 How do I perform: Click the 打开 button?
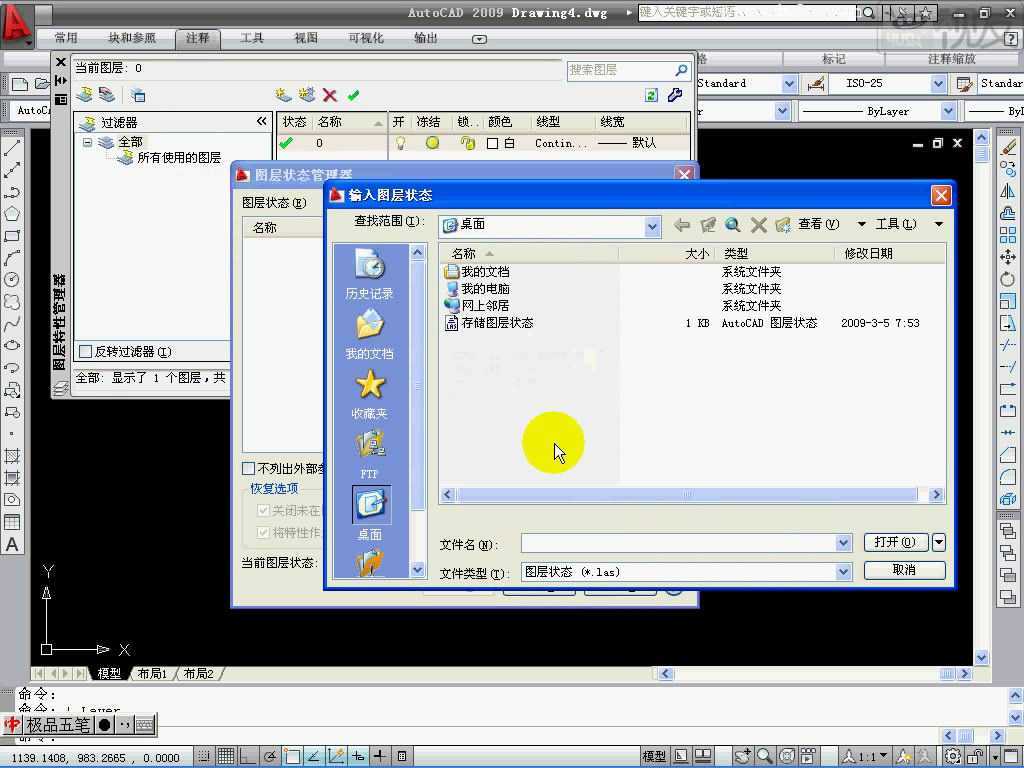pos(895,542)
